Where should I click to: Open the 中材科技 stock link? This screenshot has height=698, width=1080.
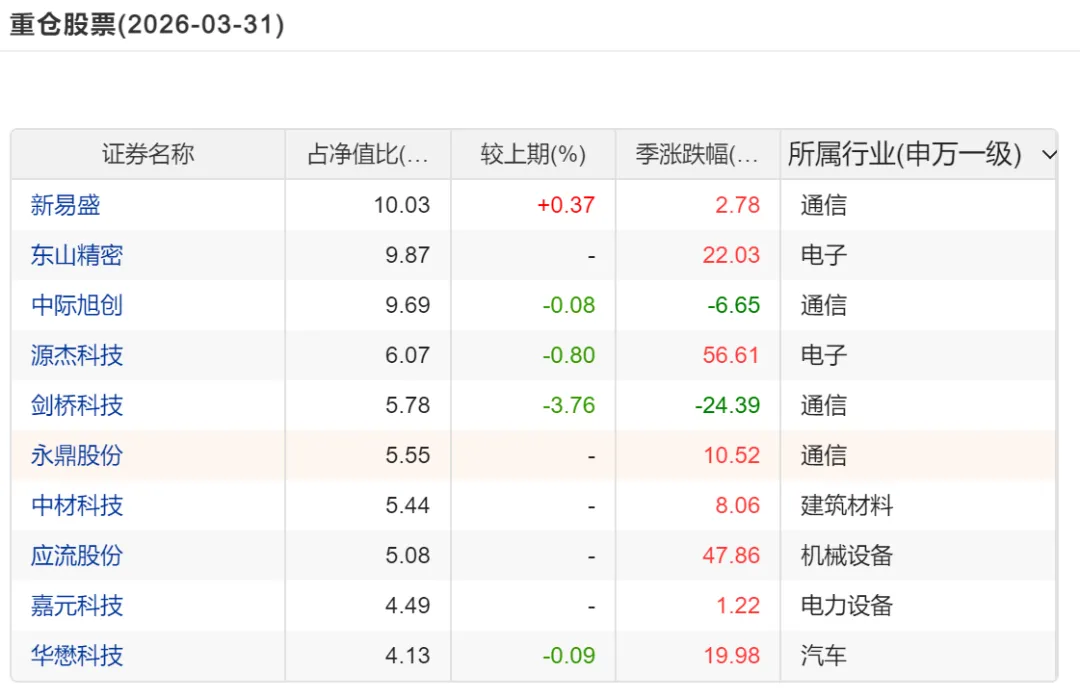(76, 506)
